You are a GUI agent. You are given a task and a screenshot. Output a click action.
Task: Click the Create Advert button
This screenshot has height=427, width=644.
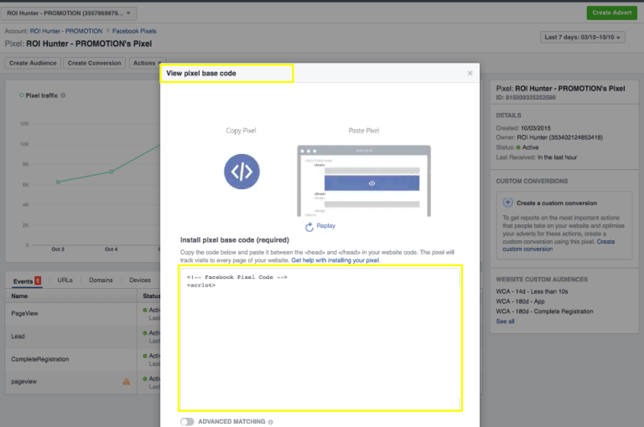(x=612, y=13)
